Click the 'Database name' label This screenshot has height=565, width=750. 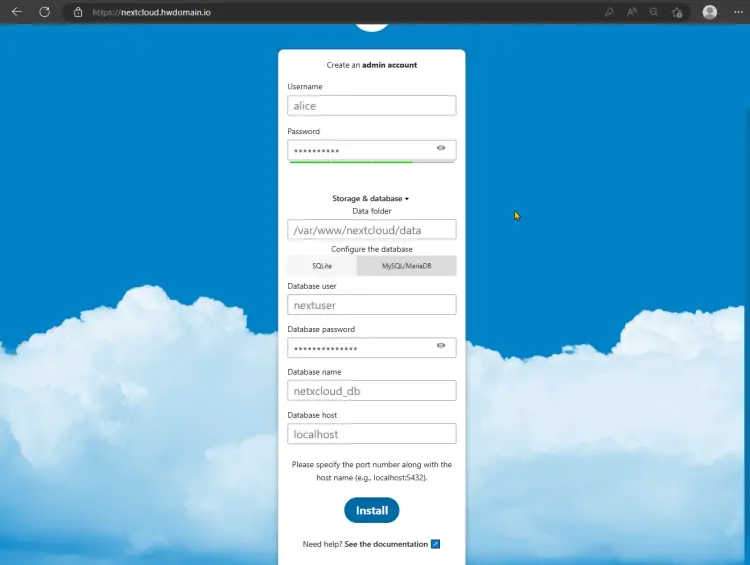[314, 372]
